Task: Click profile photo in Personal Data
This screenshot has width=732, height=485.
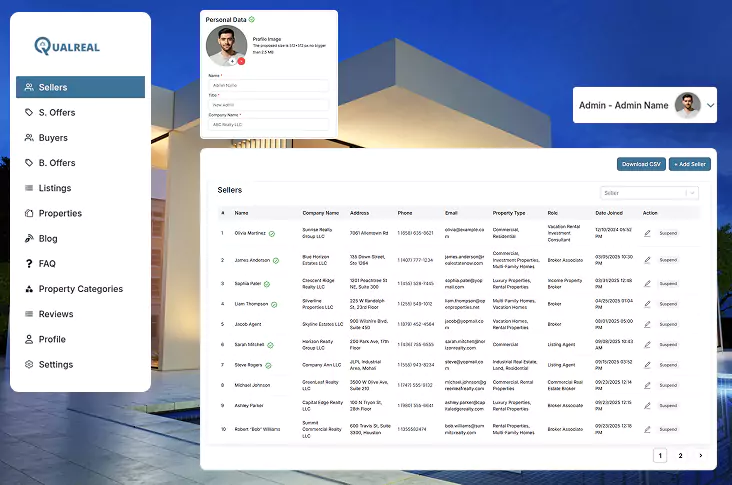Action: [226, 46]
